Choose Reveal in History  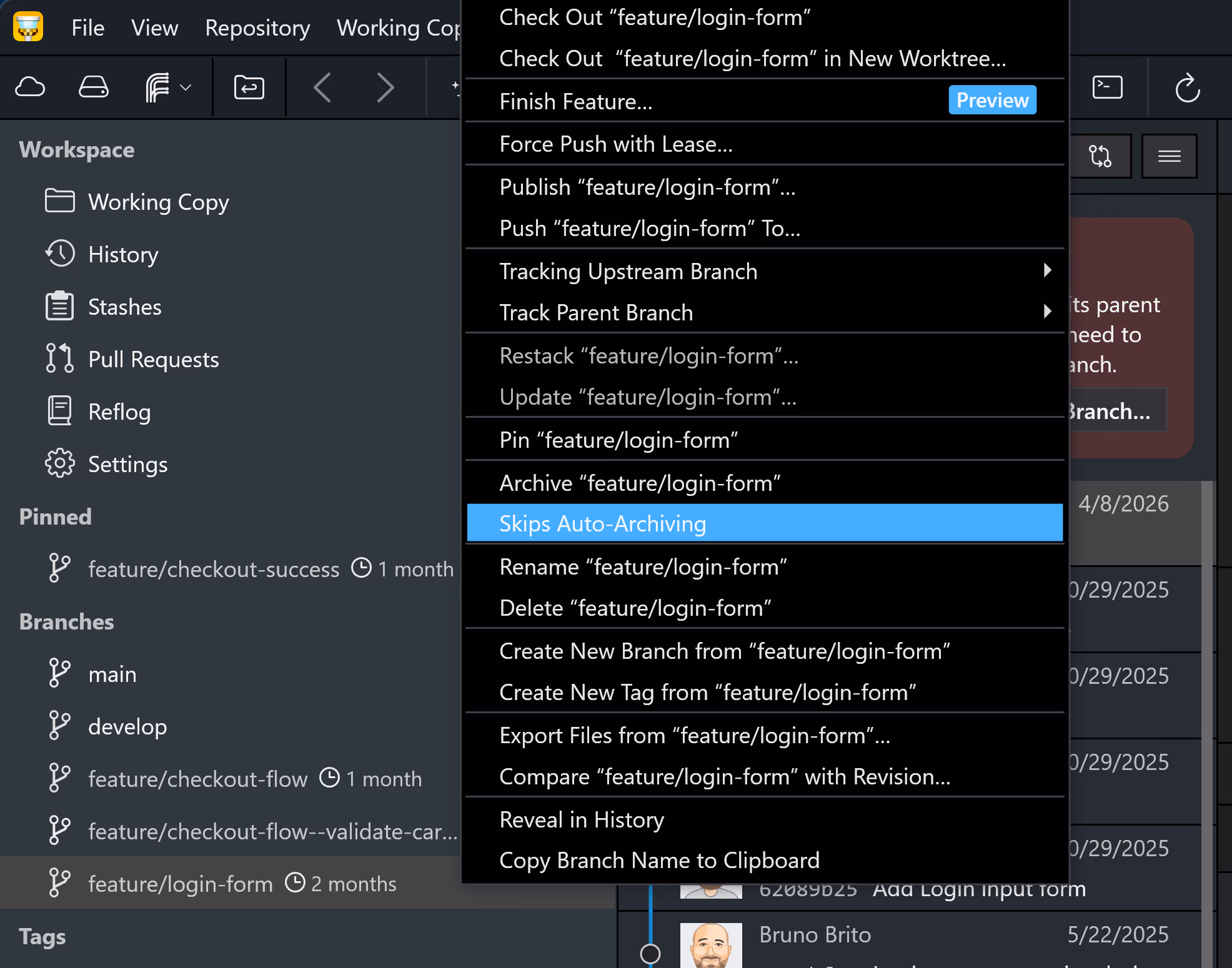pos(765,819)
